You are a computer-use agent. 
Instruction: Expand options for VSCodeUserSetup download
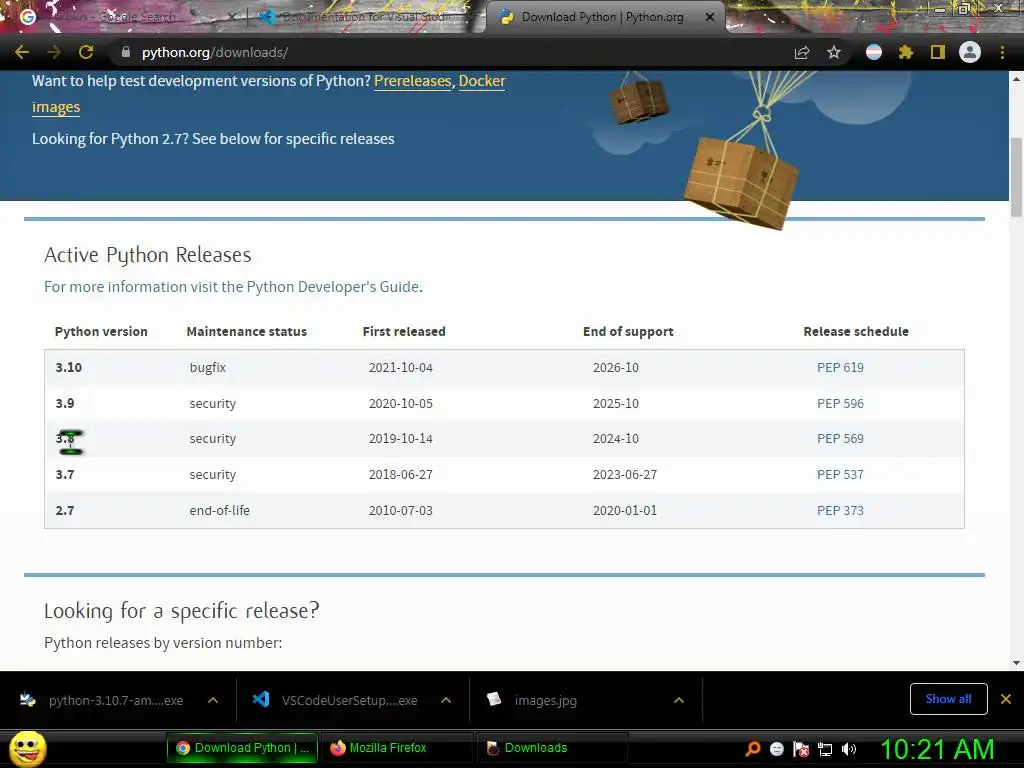tap(446, 700)
